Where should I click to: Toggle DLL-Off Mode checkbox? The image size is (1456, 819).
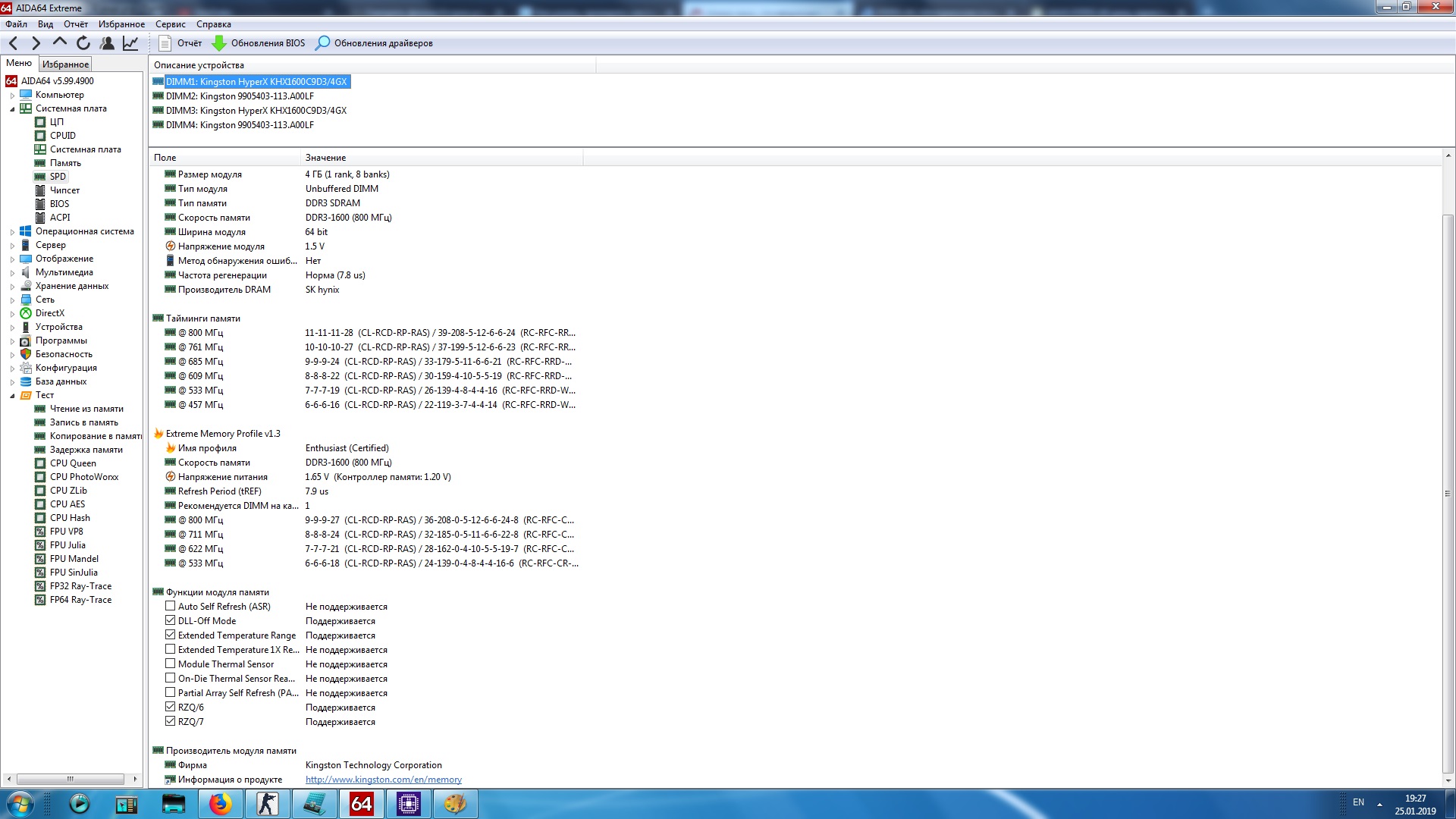coord(171,621)
